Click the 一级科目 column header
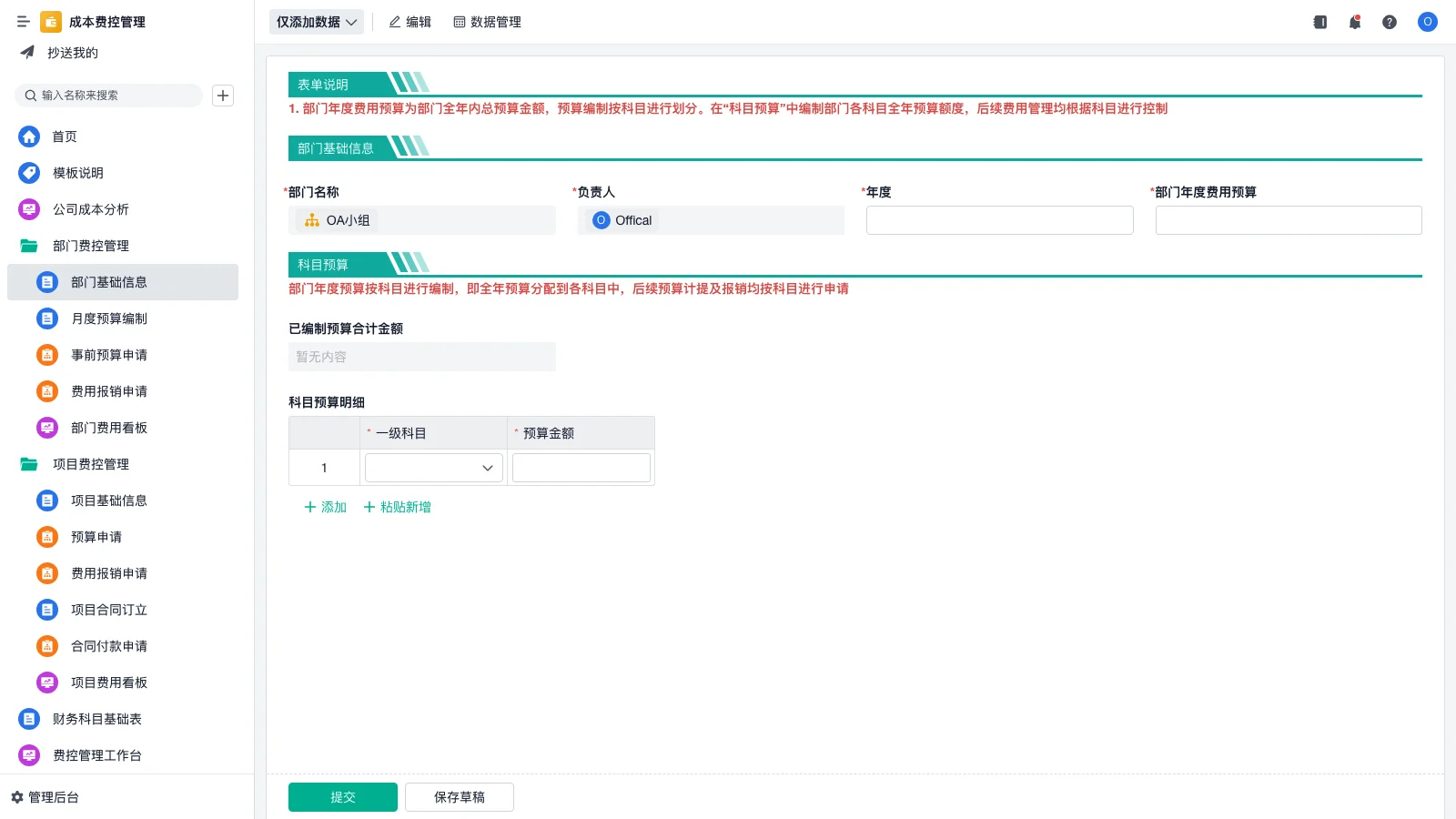1456x819 pixels. (x=433, y=433)
